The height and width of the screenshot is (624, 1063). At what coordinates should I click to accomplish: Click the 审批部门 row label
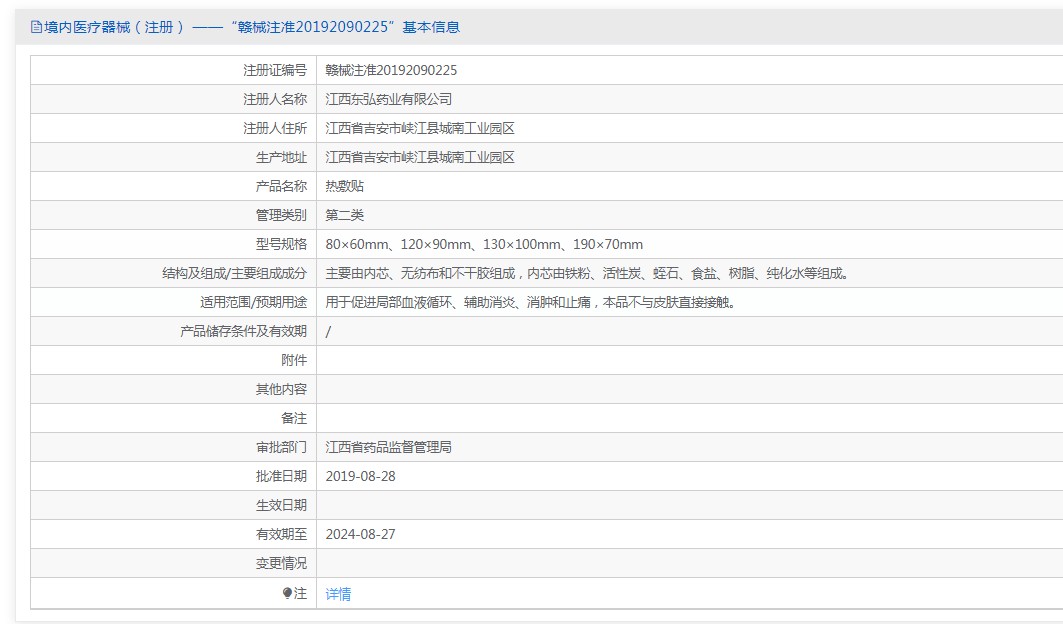[x=281, y=448]
